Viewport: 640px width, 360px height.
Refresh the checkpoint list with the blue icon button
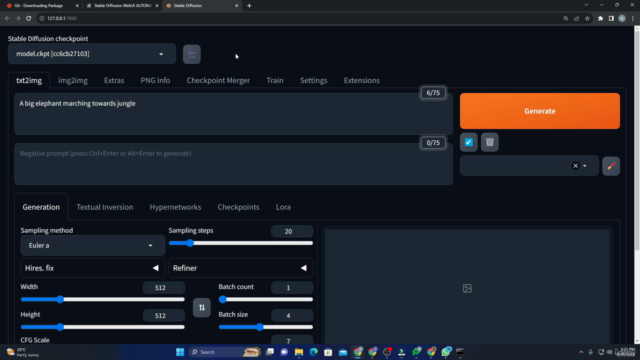tap(191, 54)
